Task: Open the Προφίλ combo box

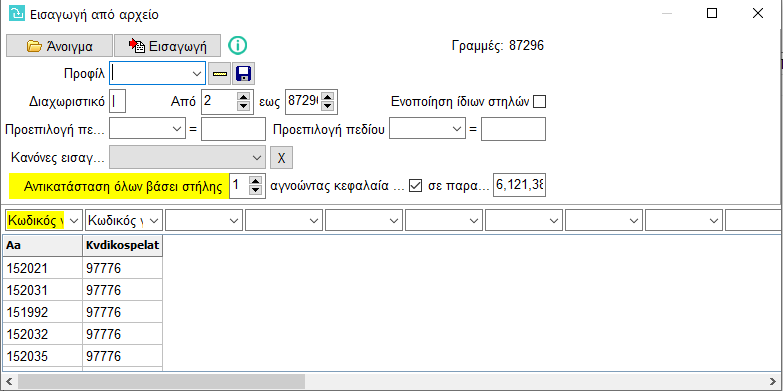Action: click(x=157, y=73)
